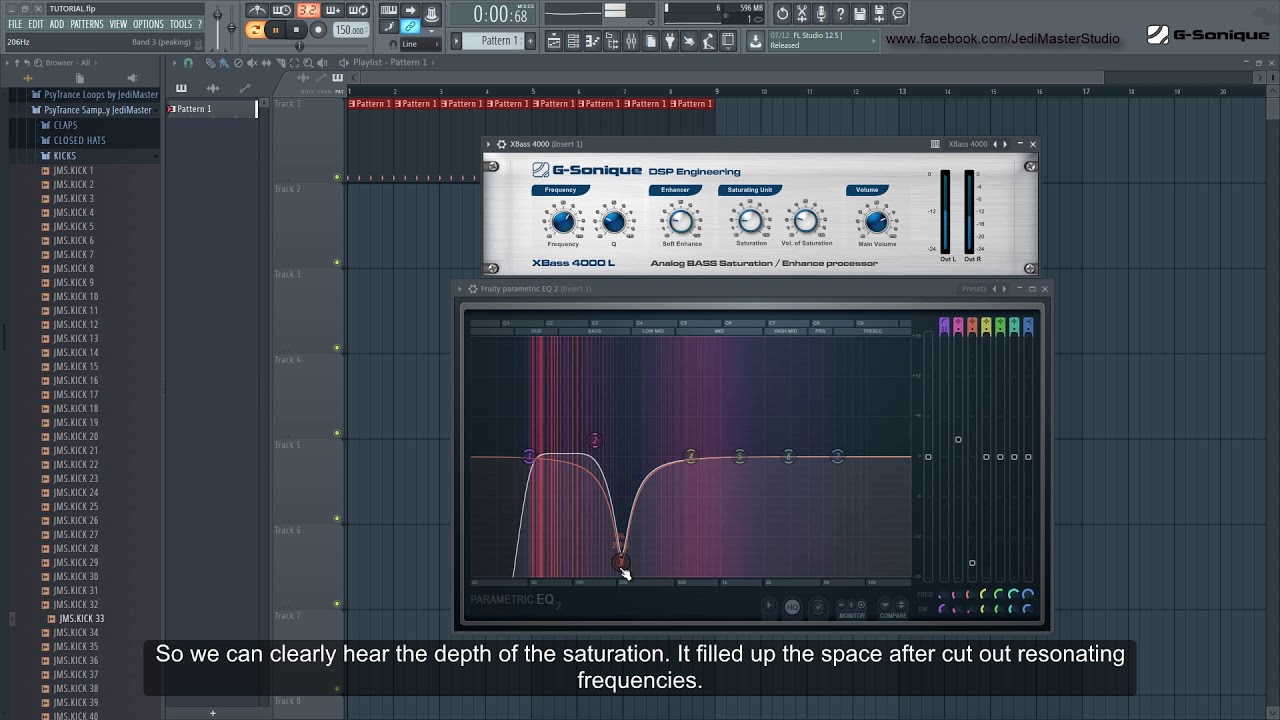
Task: Adjust the XBass Soft Enhance knob
Action: pos(681,221)
